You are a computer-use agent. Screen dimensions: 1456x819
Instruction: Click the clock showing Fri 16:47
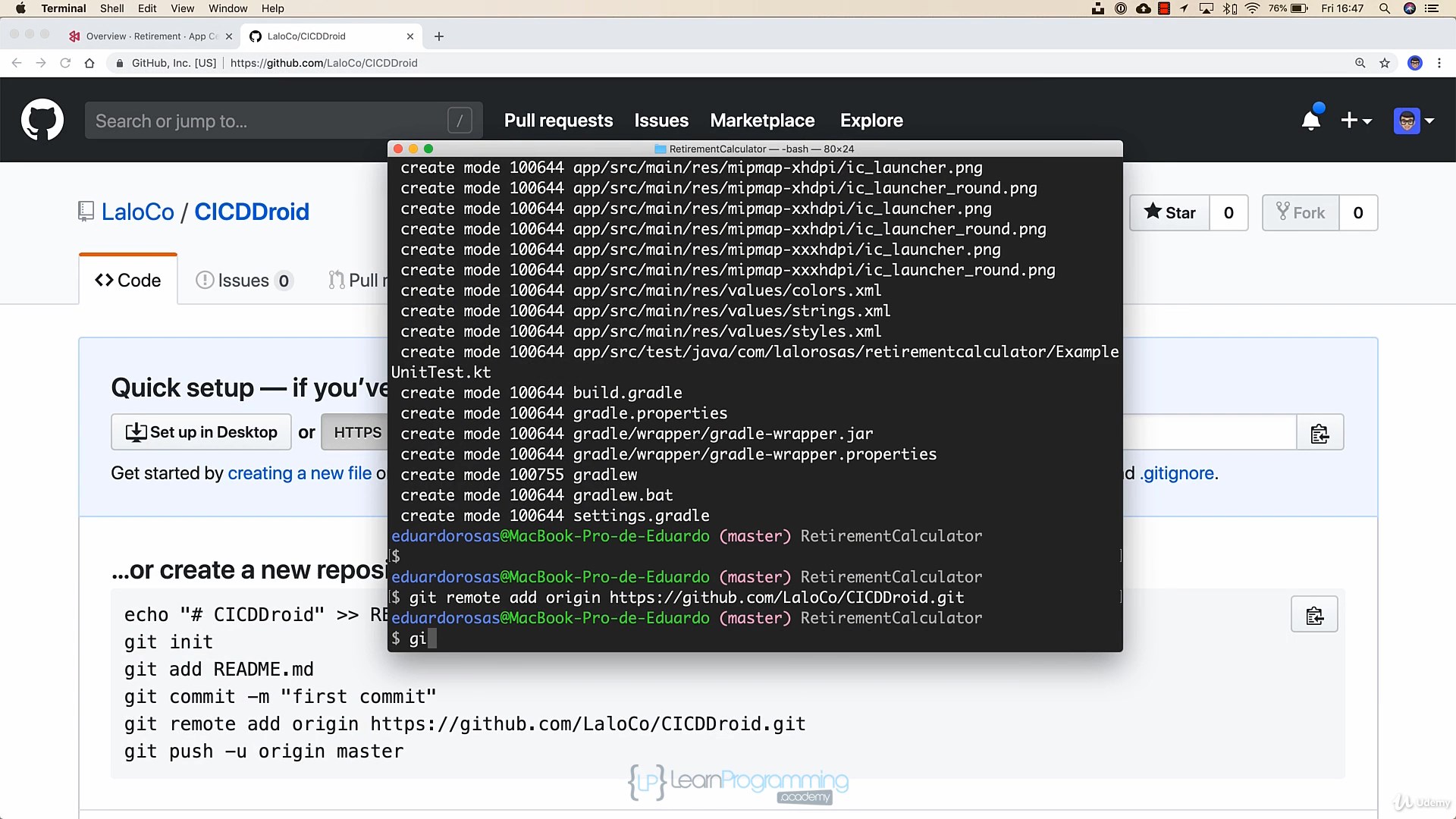pyautogui.click(x=1342, y=8)
